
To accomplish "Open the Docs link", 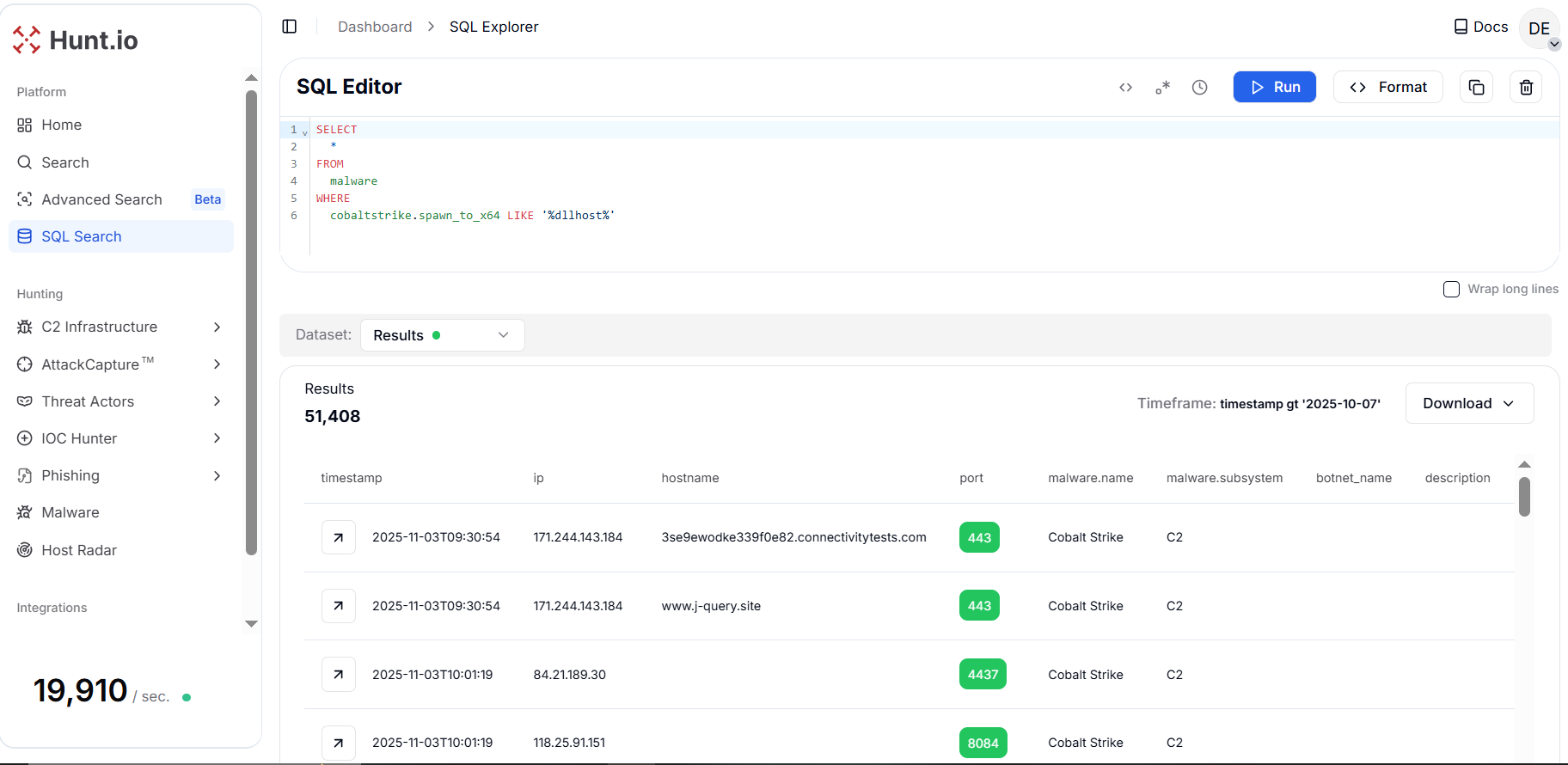I will click(x=1480, y=28).
